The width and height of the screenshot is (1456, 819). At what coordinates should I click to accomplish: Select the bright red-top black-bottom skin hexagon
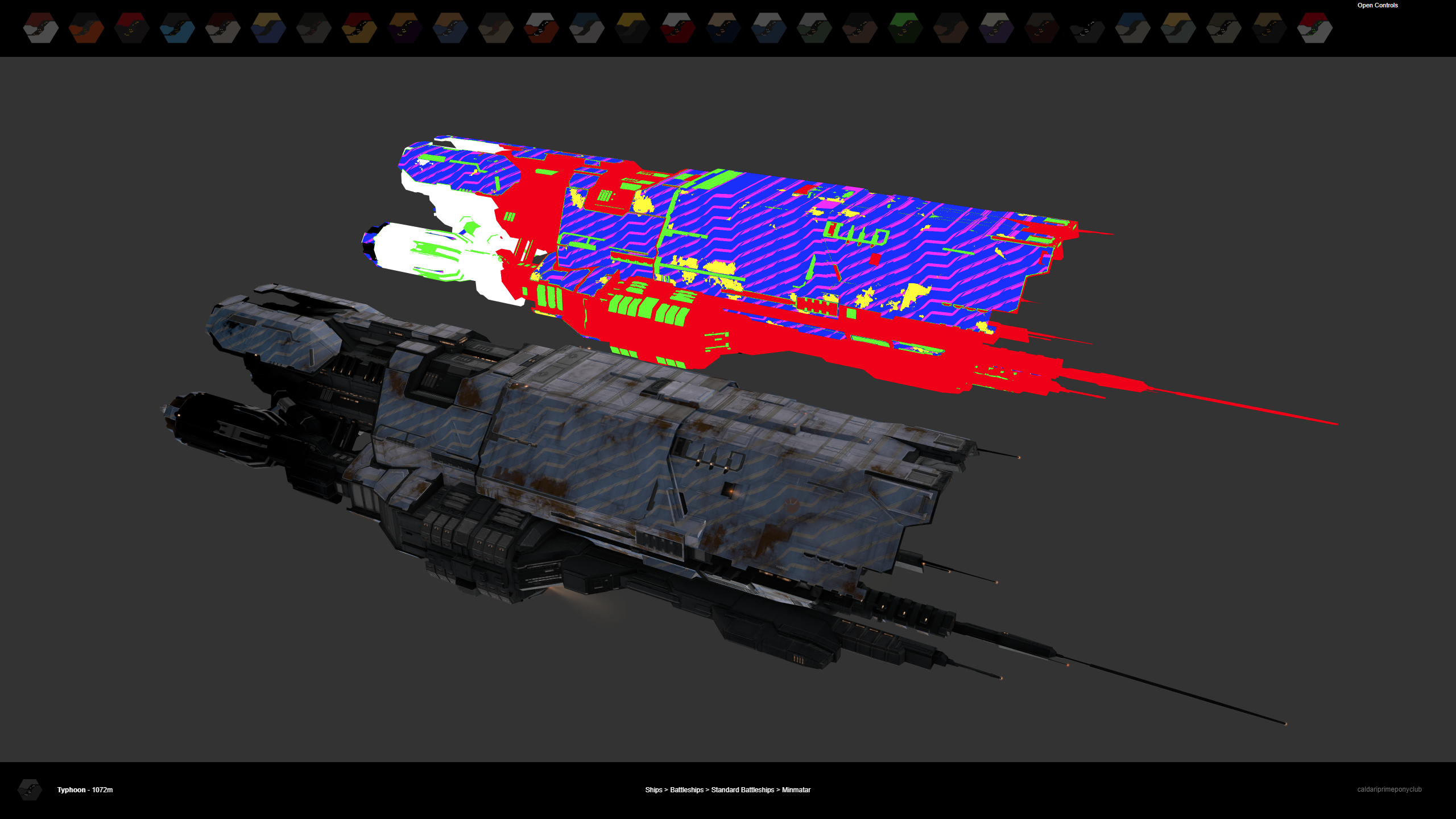[x=132, y=28]
